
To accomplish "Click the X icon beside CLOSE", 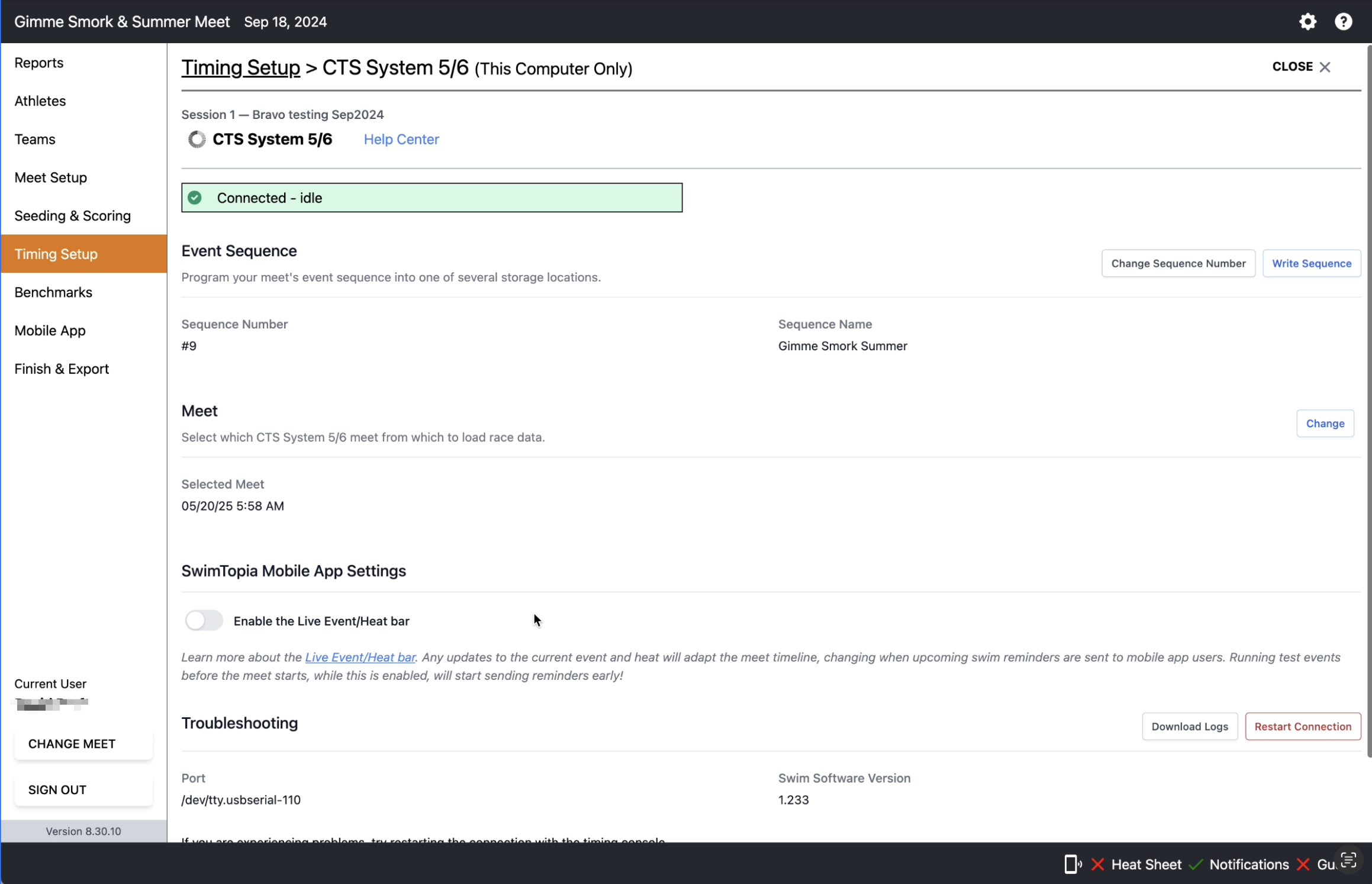I will pyautogui.click(x=1325, y=67).
